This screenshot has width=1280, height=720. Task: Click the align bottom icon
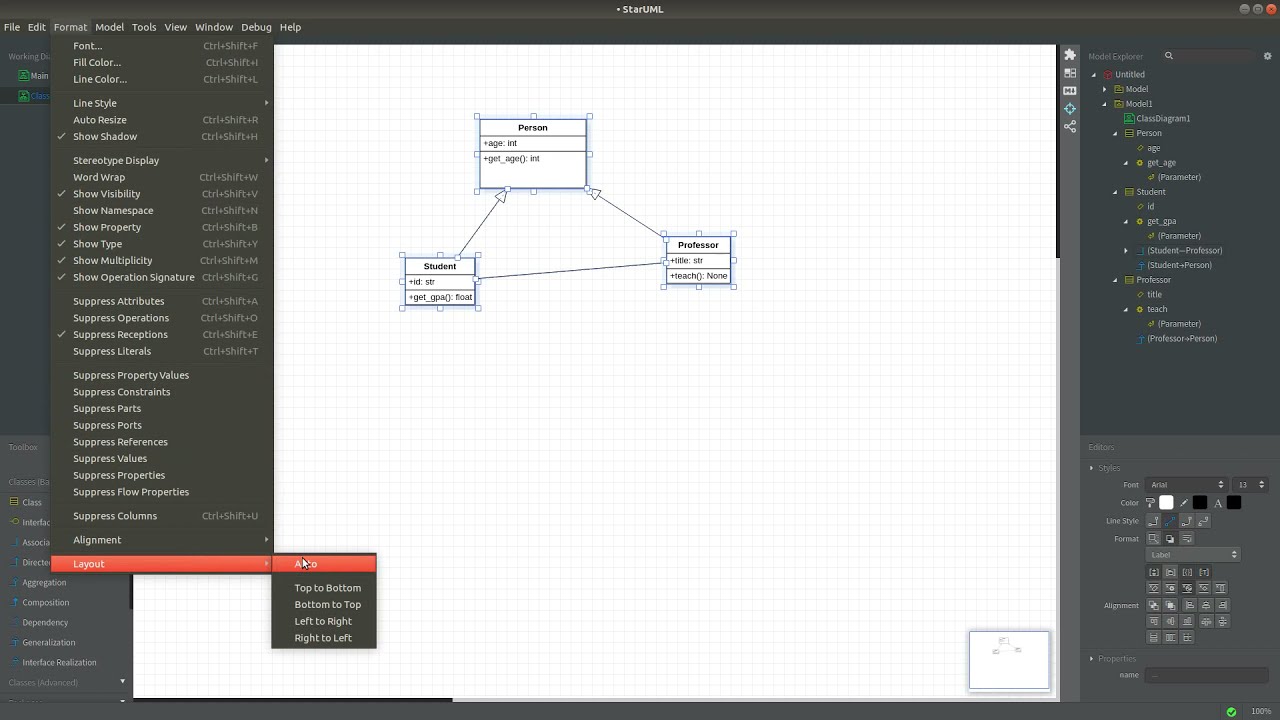pos(1187,621)
